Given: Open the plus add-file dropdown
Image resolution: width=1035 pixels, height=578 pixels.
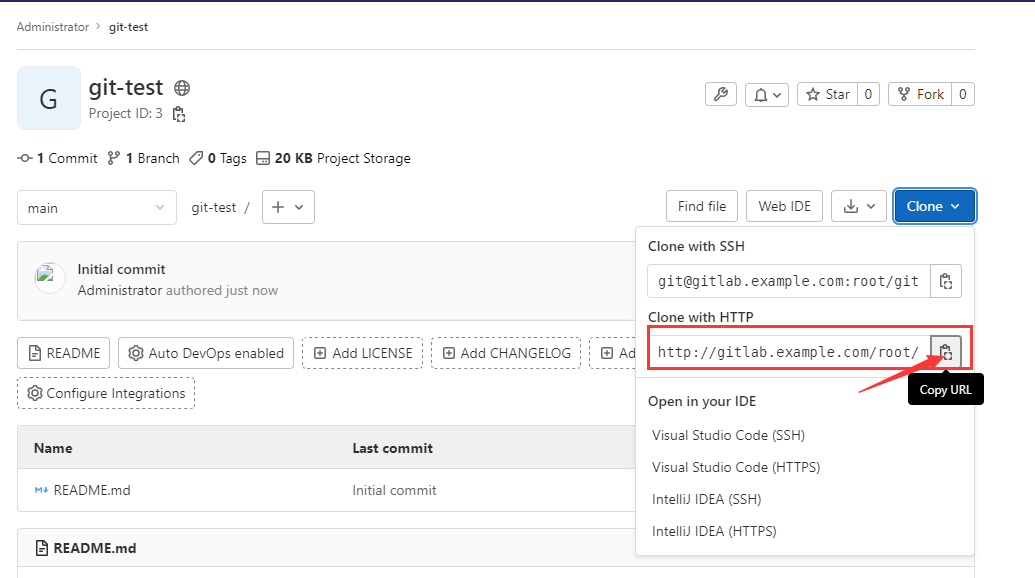Looking at the screenshot, I should 288,207.
